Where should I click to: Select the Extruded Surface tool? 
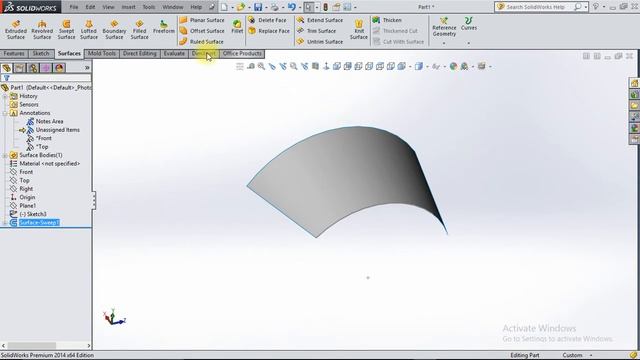16,30
